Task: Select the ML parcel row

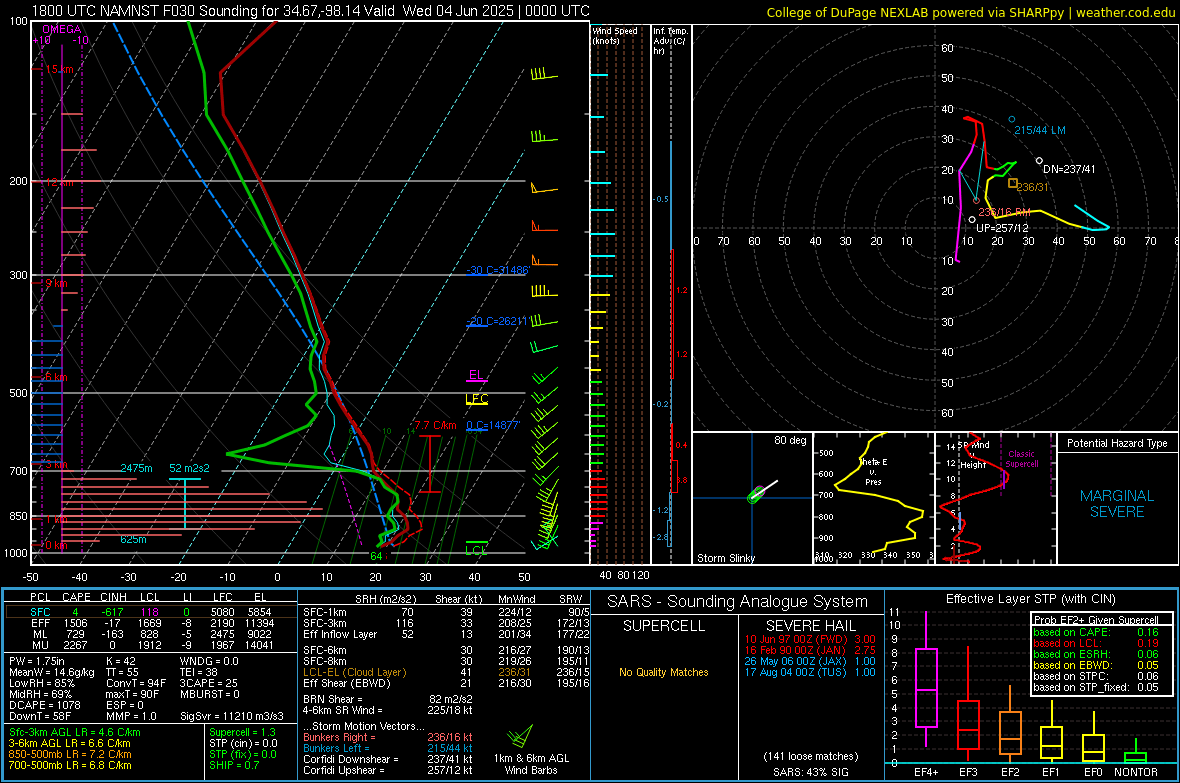Action: point(151,634)
